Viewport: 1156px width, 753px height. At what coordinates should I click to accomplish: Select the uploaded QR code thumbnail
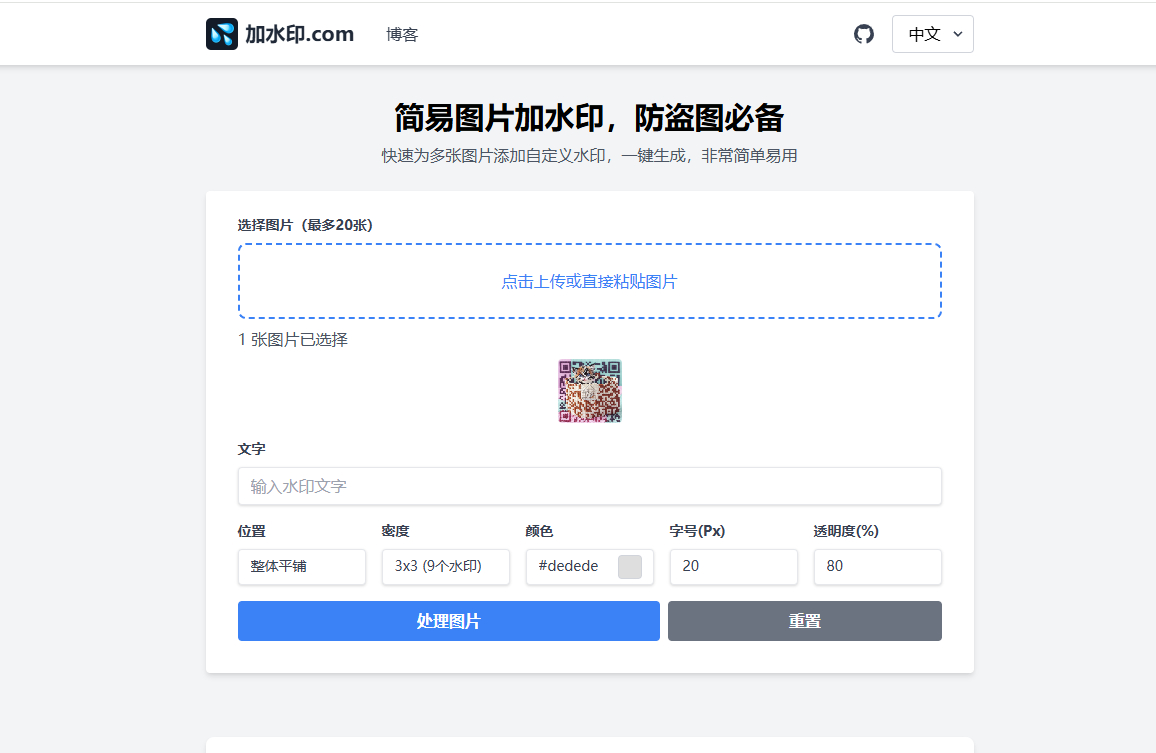pyautogui.click(x=590, y=391)
